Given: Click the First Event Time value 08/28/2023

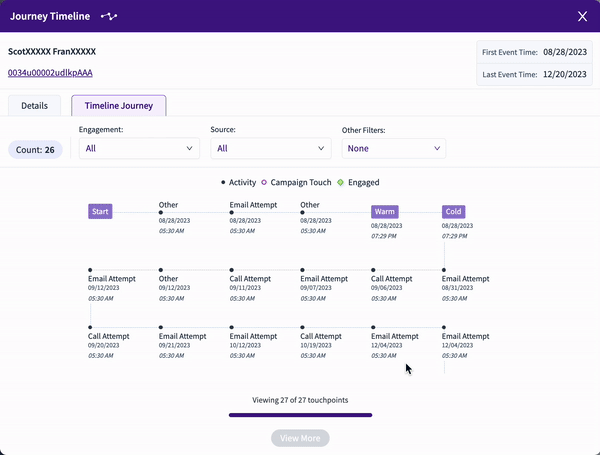Looking at the screenshot, I should [x=565, y=52].
